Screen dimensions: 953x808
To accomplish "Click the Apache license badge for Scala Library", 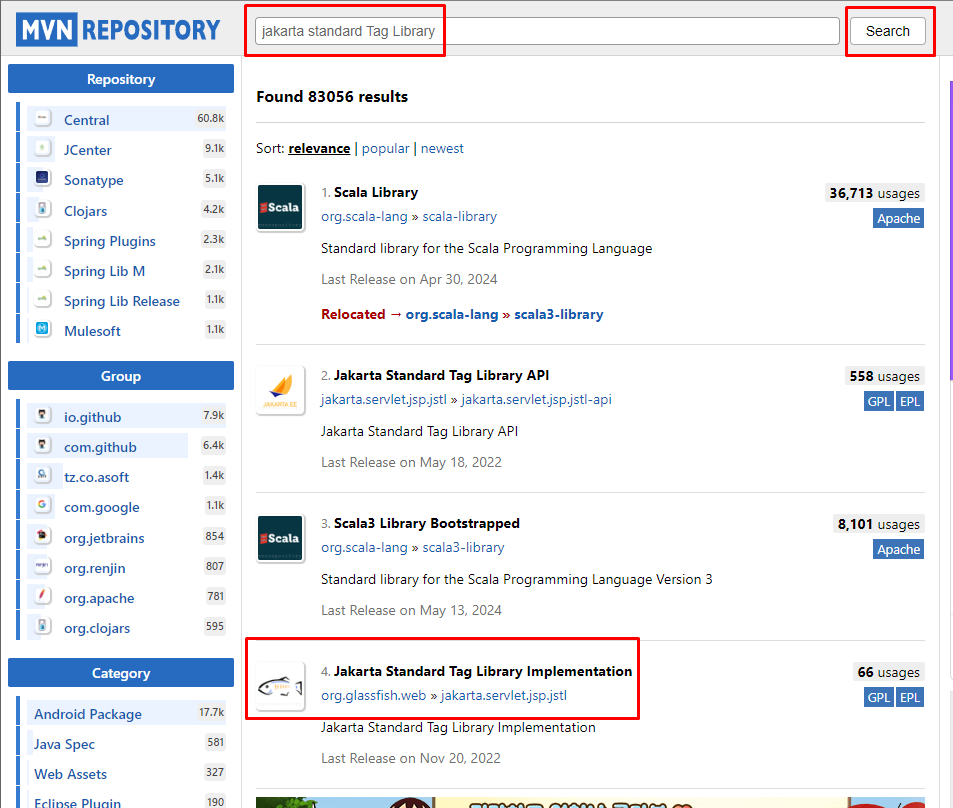I will tap(898, 218).
